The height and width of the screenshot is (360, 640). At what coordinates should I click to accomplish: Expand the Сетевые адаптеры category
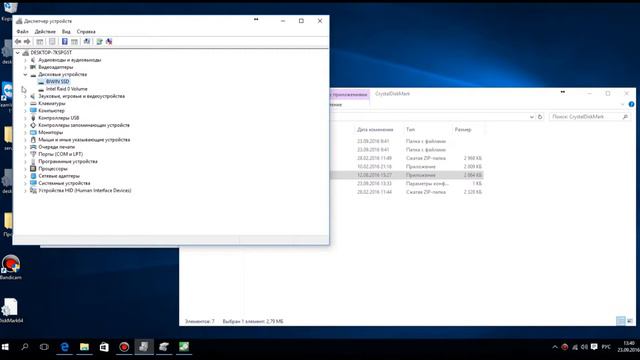coord(25,176)
